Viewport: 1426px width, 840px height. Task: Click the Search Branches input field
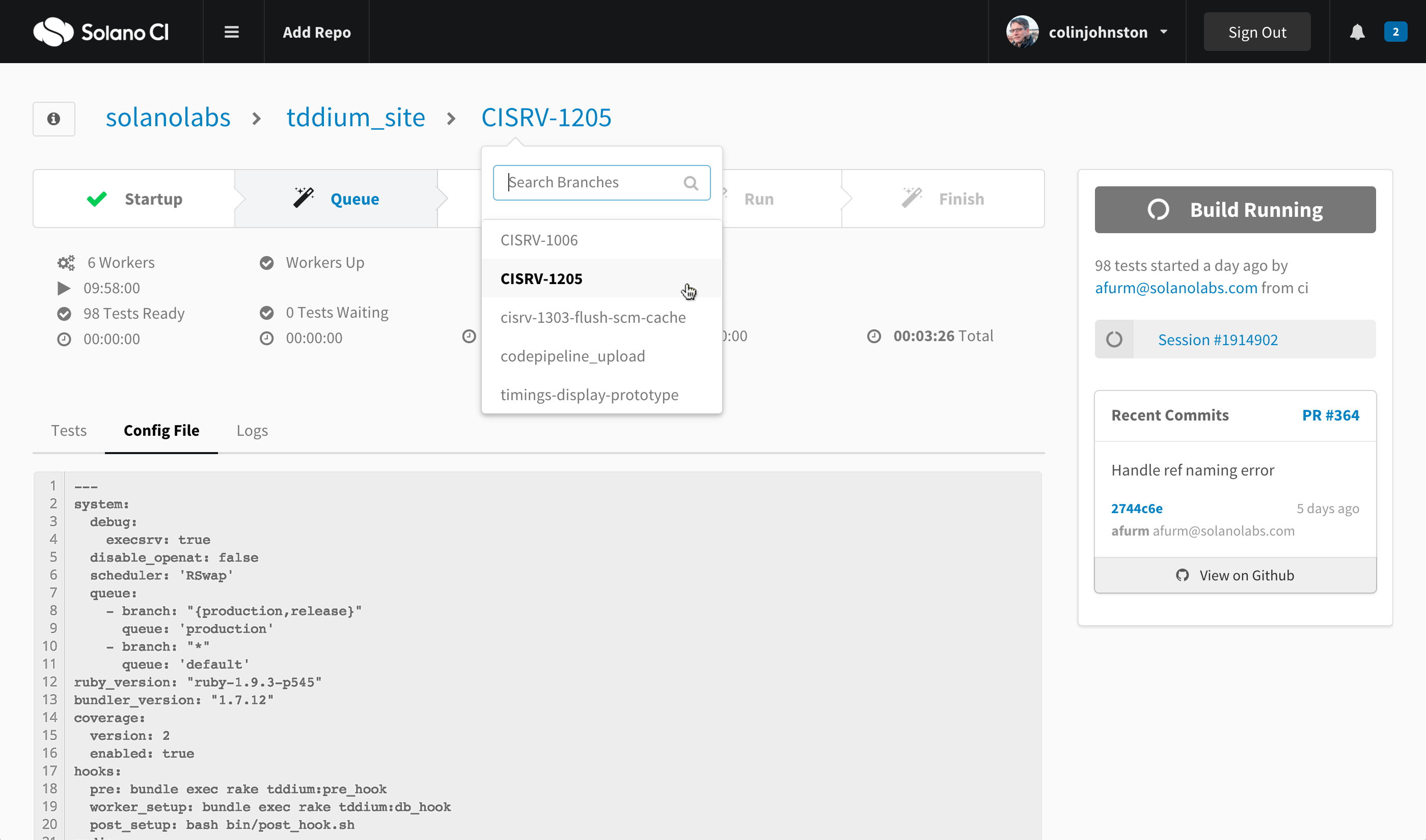click(x=601, y=181)
